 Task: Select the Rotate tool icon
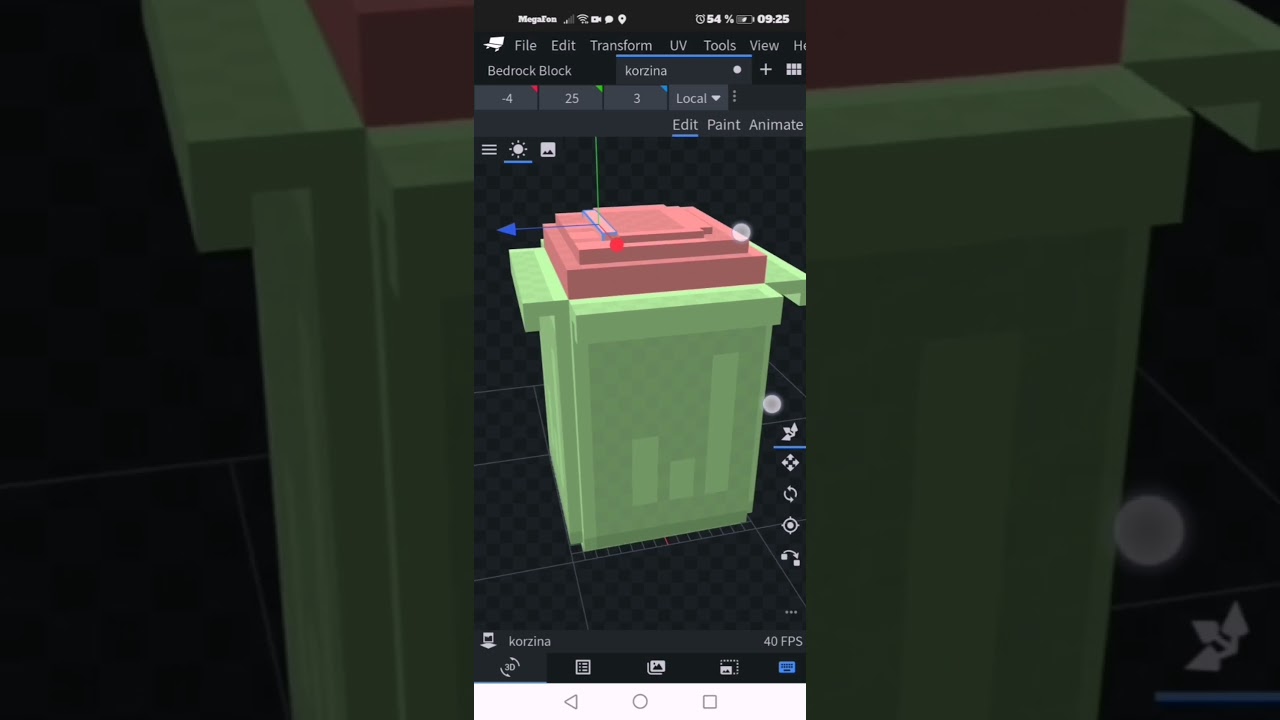pos(790,494)
